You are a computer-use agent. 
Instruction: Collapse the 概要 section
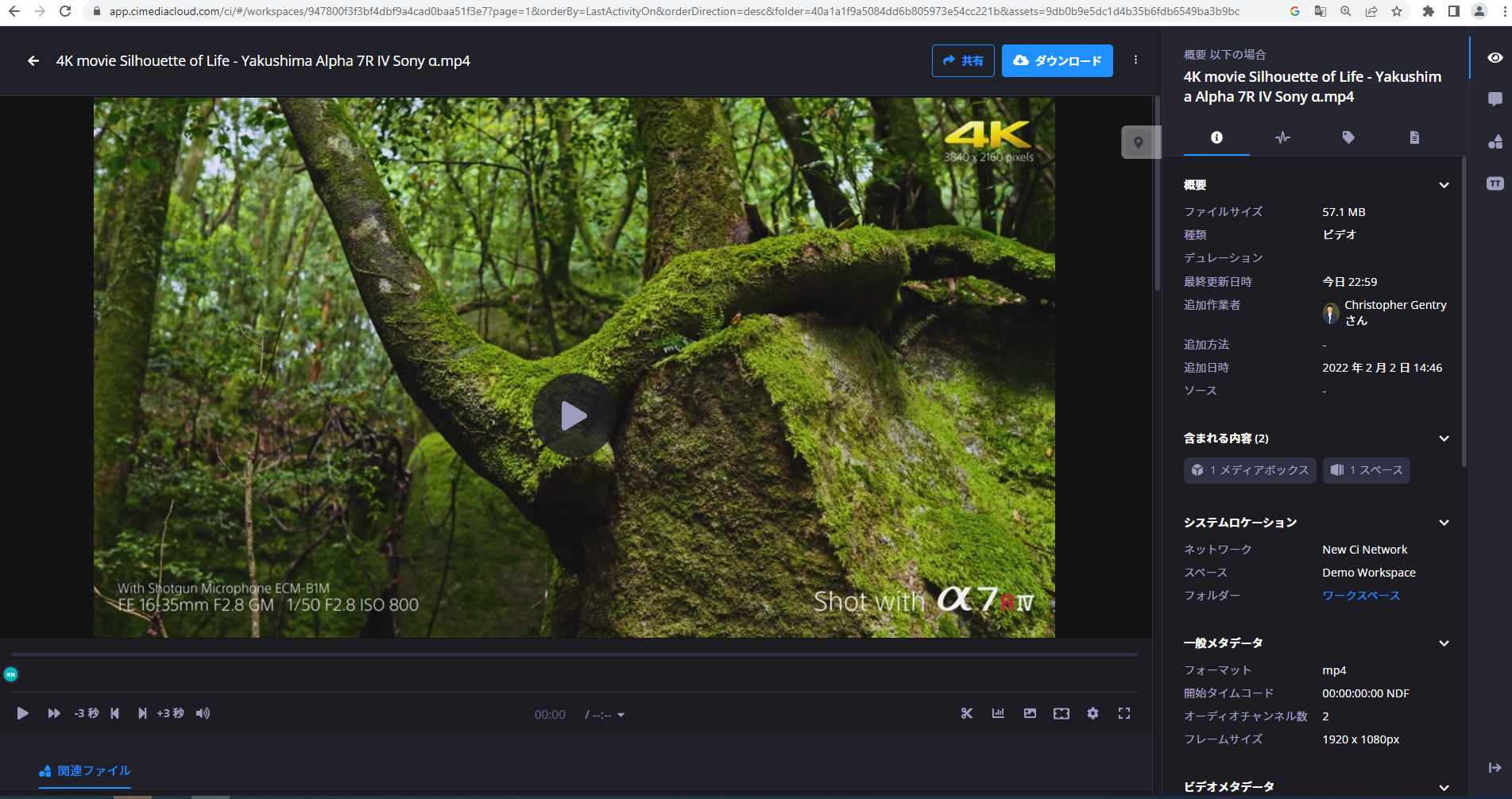coord(1444,185)
